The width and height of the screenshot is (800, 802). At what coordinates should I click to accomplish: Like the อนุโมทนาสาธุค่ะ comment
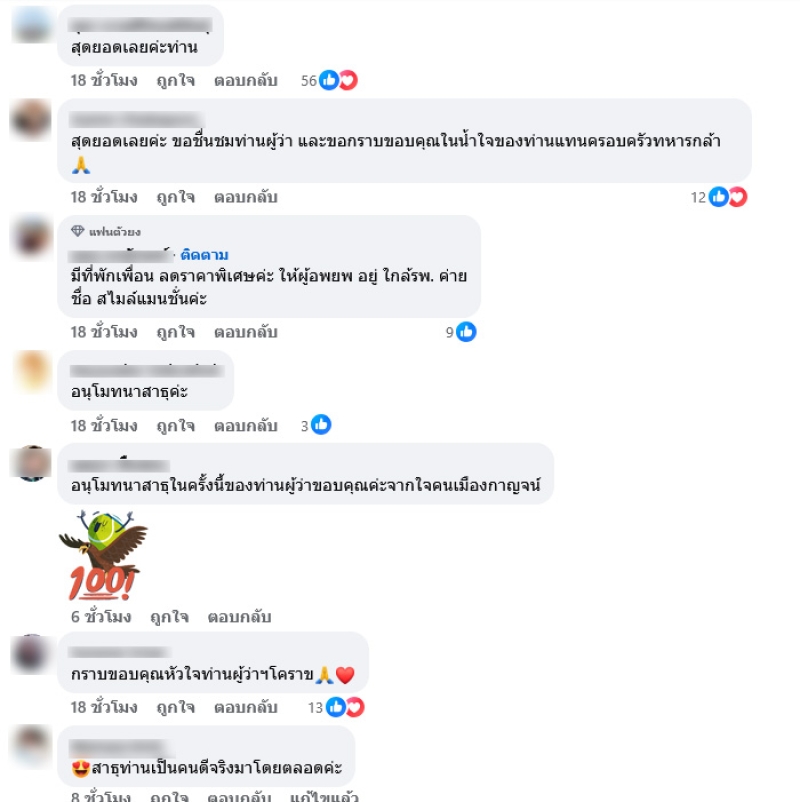click(175, 426)
